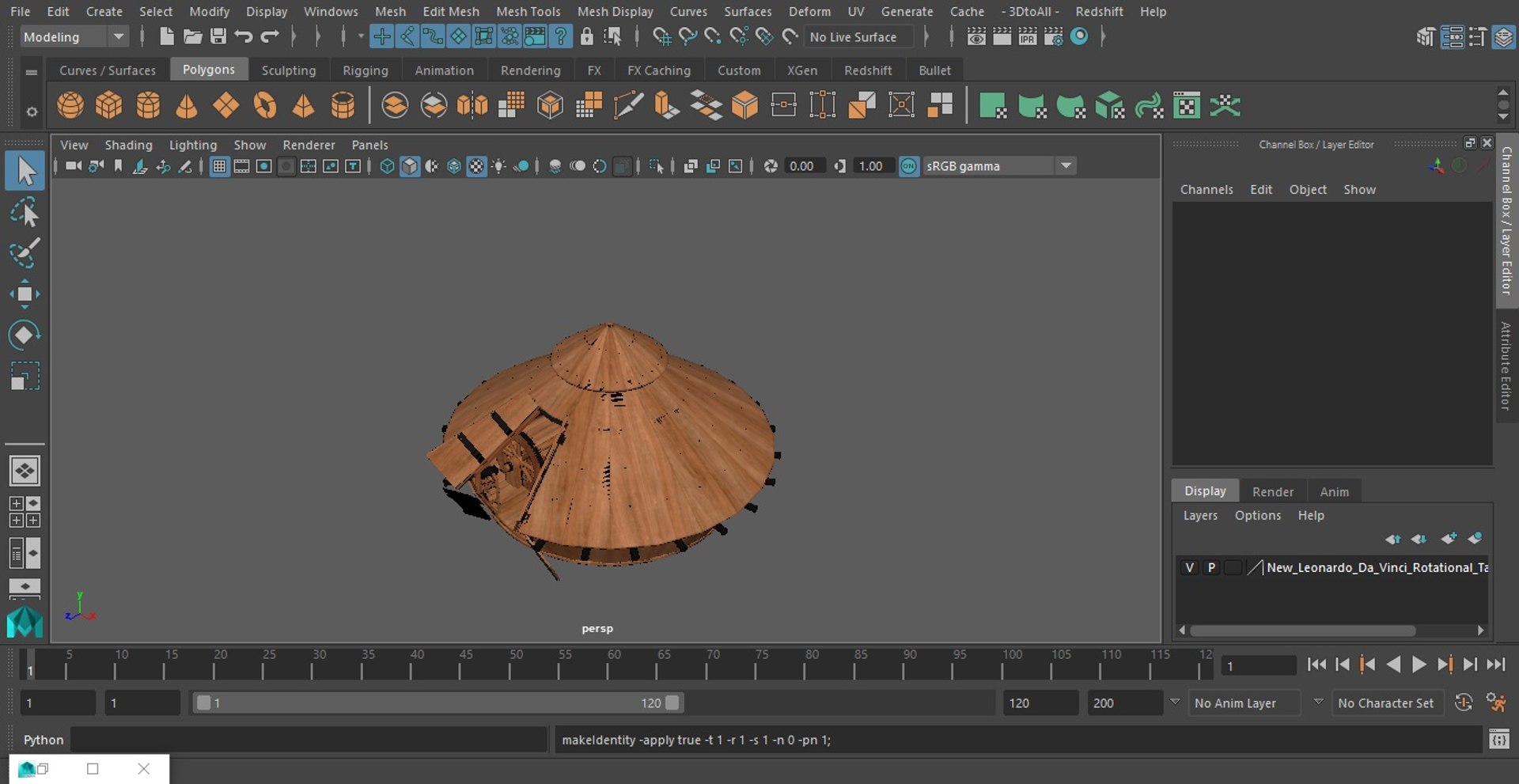Image resolution: width=1519 pixels, height=784 pixels.
Task: Open the Edit Mesh menu
Action: click(x=451, y=12)
